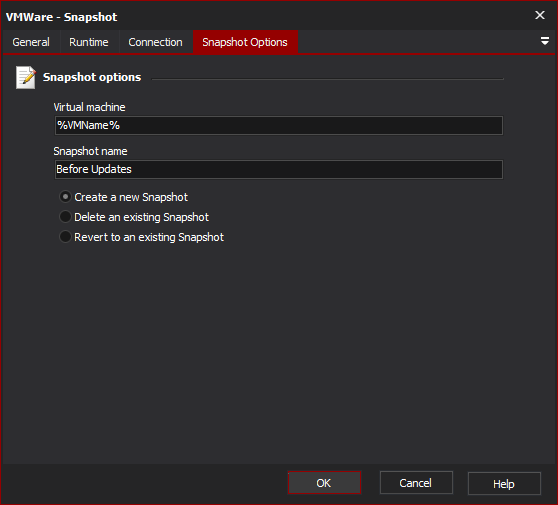This screenshot has width=558, height=505.
Task: Open the tab list dropdown arrow
Action: click(544, 41)
